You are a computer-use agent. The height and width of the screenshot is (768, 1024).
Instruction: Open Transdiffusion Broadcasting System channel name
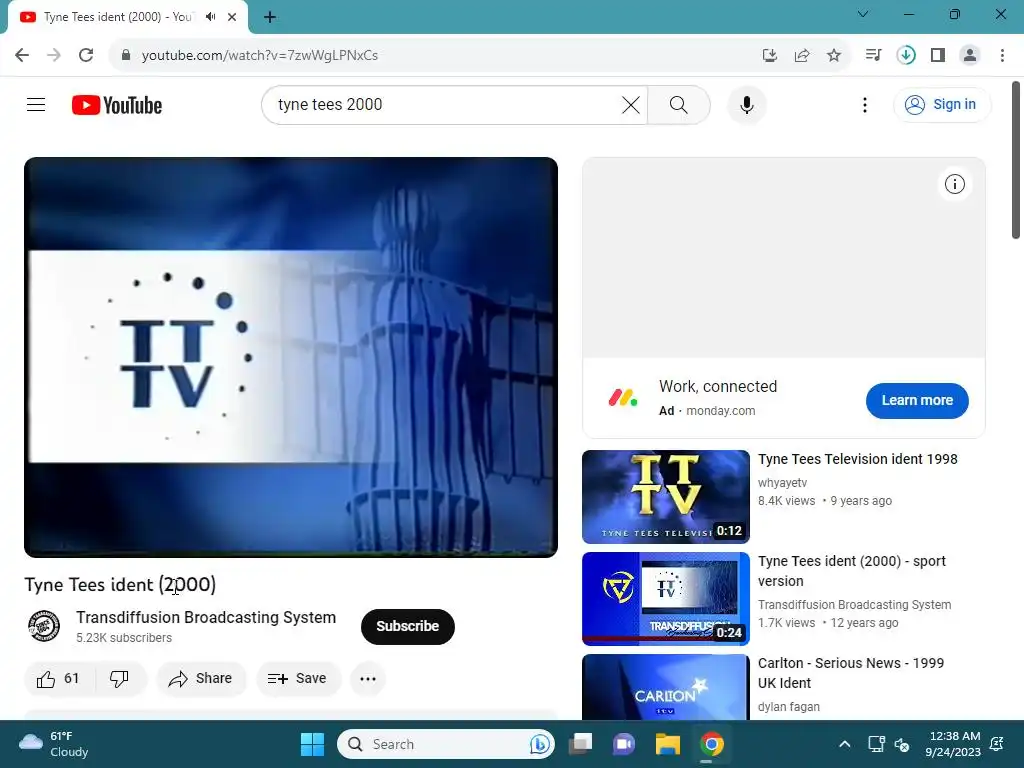[206, 617]
